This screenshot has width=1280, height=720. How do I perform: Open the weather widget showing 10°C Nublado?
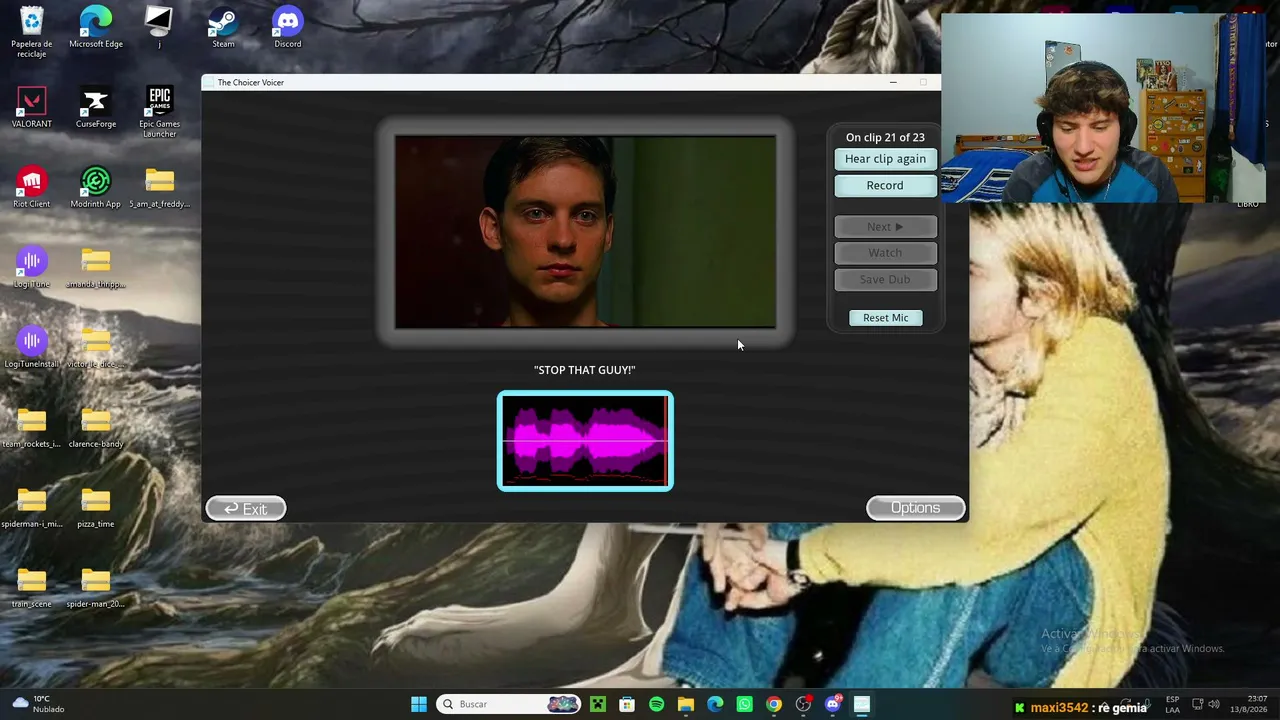pyautogui.click(x=40, y=704)
